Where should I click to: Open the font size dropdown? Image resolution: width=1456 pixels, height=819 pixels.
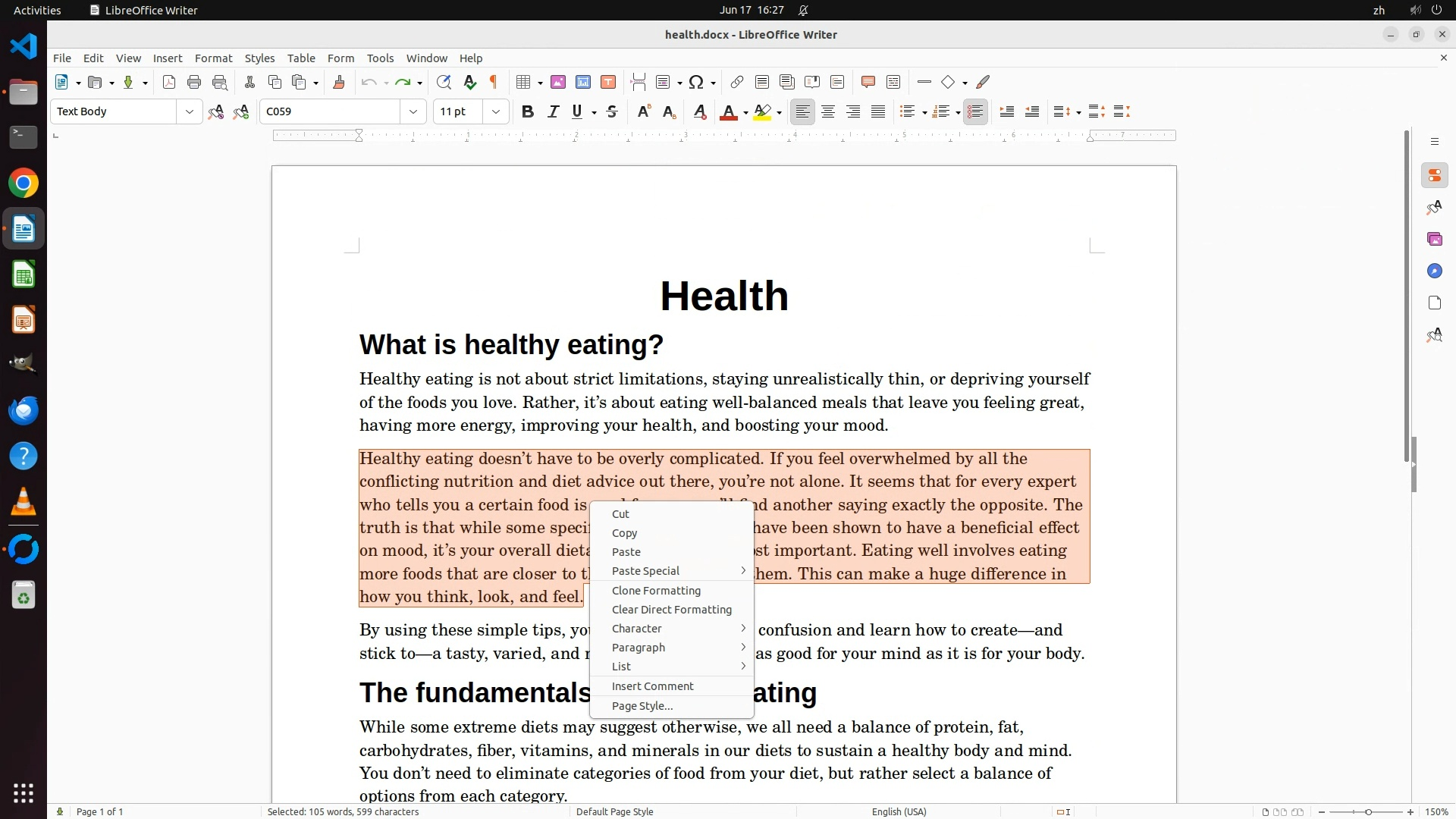click(x=496, y=112)
